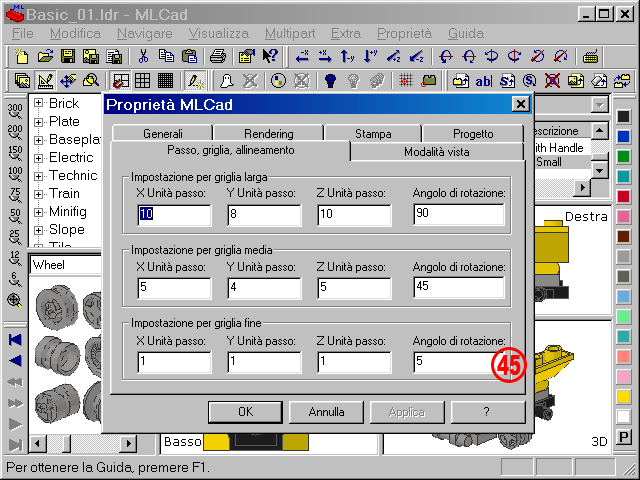
Task: Paste using the clipboard icon
Action: (x=189, y=56)
